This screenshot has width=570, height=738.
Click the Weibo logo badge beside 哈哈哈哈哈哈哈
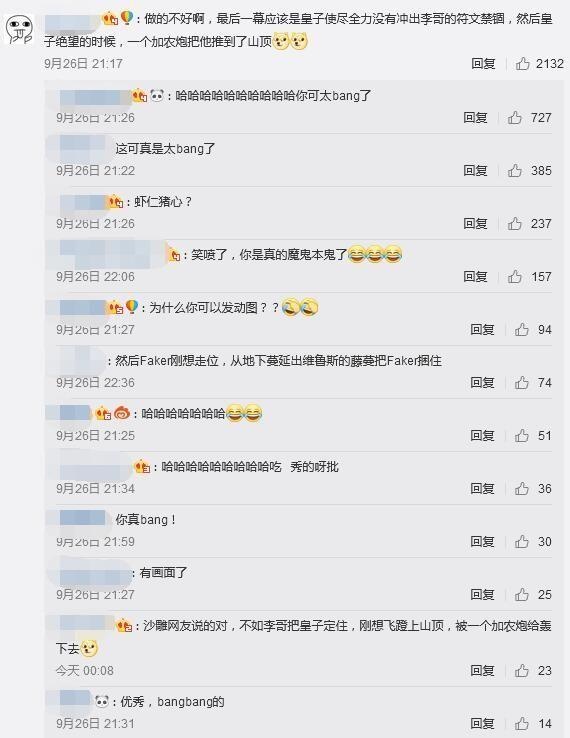click(x=122, y=413)
